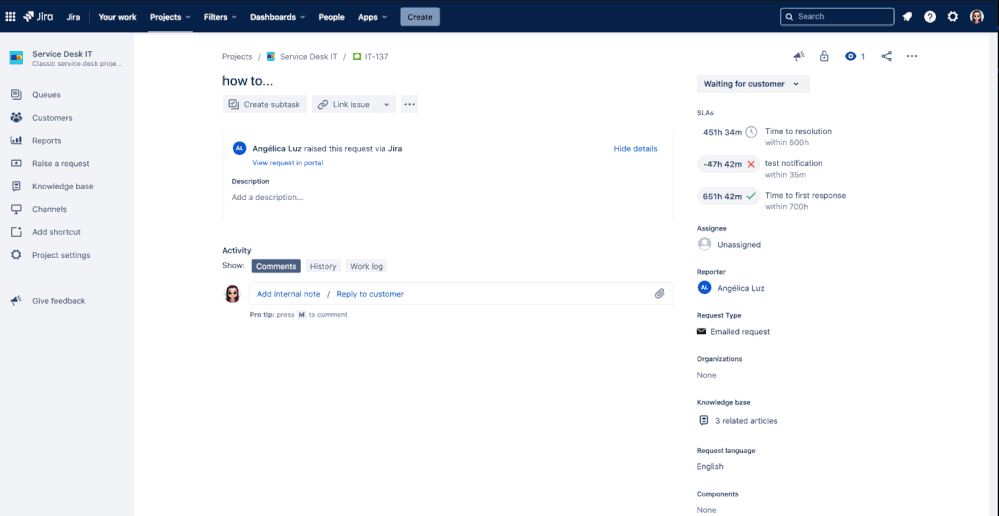Open the People menu item
This screenshot has height=516, width=999.
[x=331, y=17]
